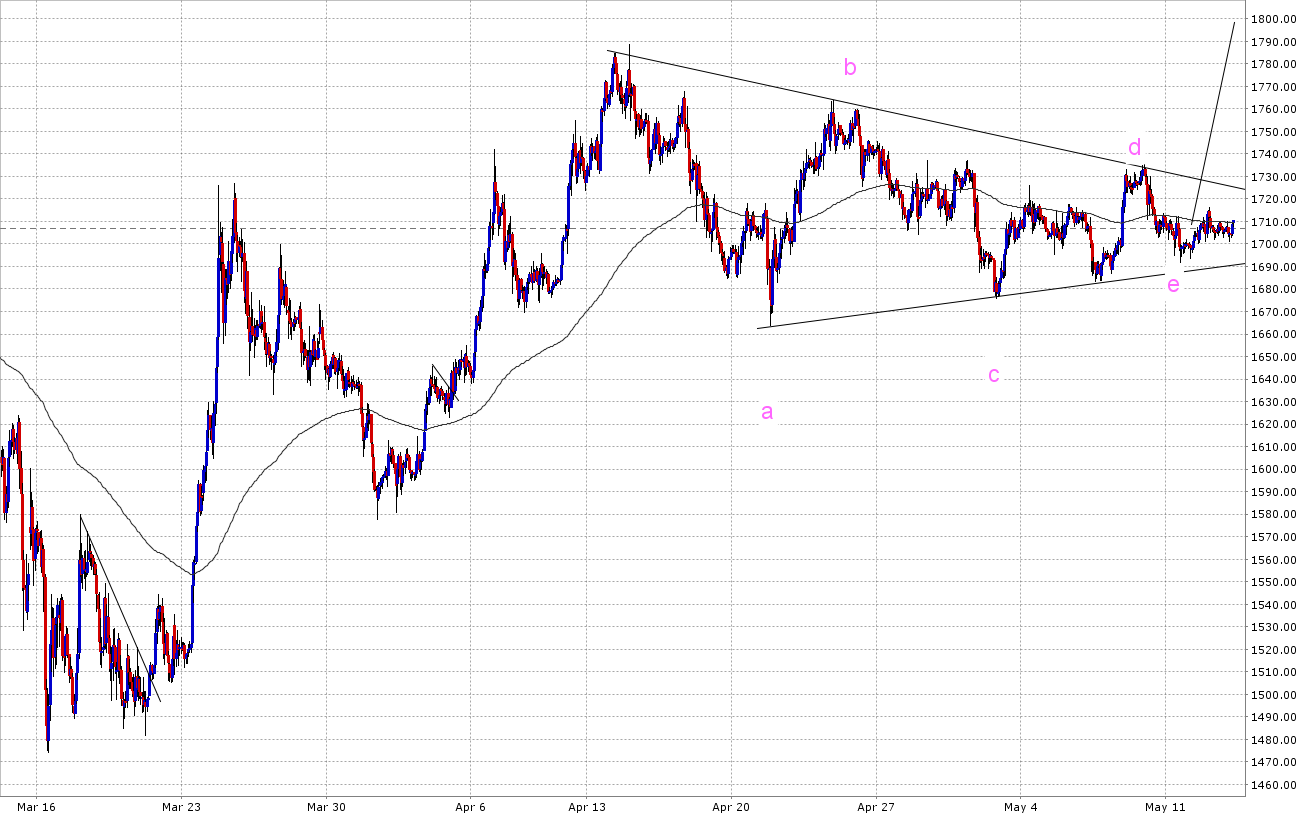Click the 1700.00 price axis label
The image size is (1305, 821).
(x=1276, y=245)
